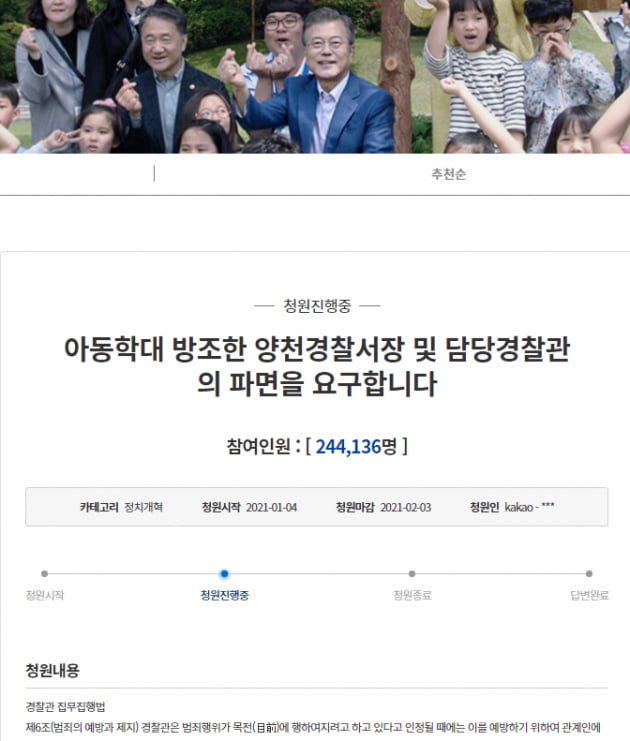
Task: Click the blue 청원진행중 step label
Action: click(x=224, y=595)
